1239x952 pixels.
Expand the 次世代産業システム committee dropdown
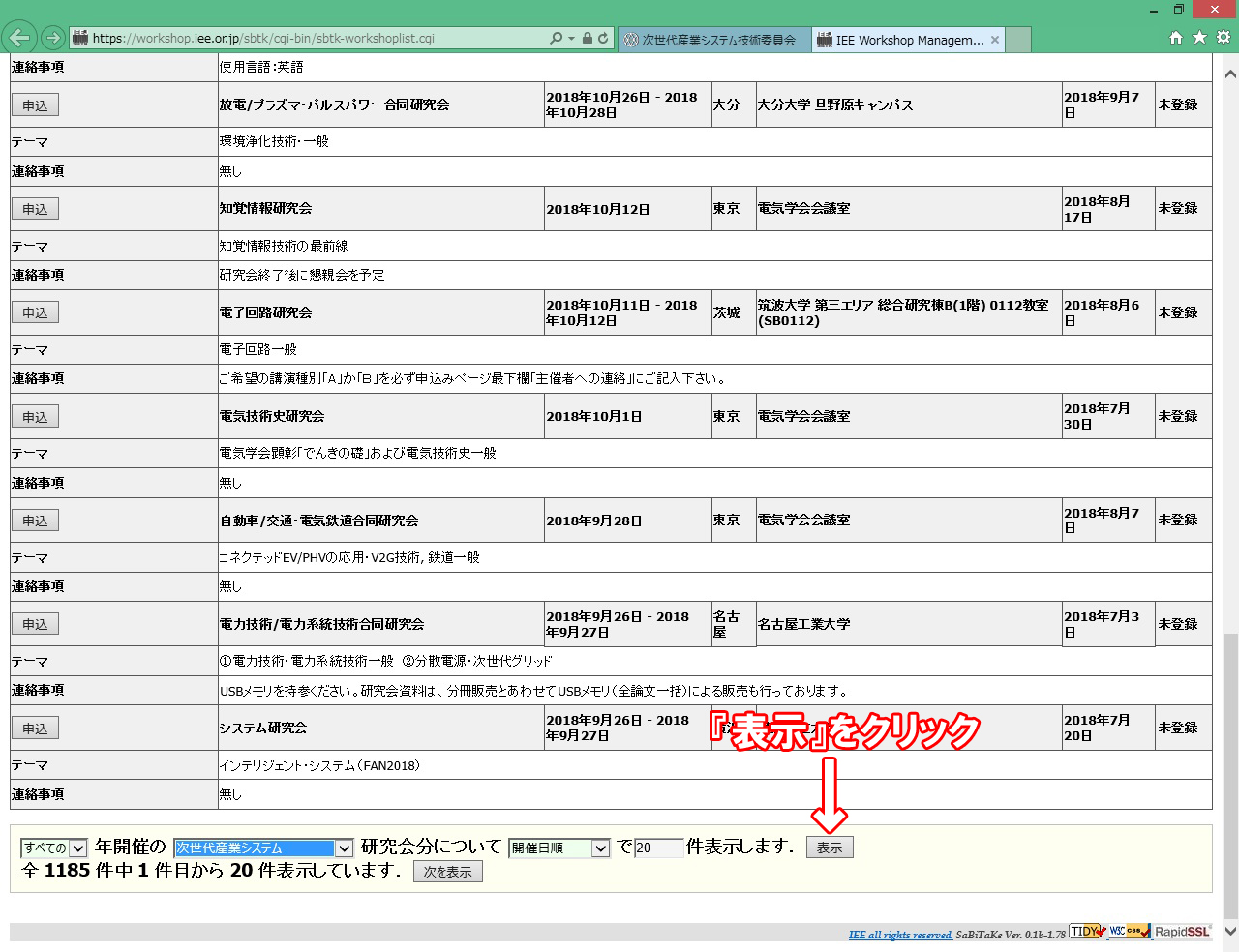coord(263,848)
